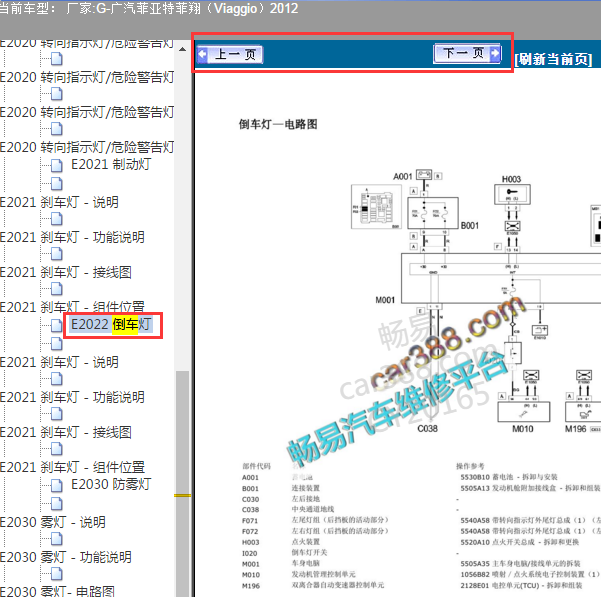Click the 倒车灯—电路图 page title
Image resolution: width=601 pixels, height=597 pixels.
click(278, 124)
